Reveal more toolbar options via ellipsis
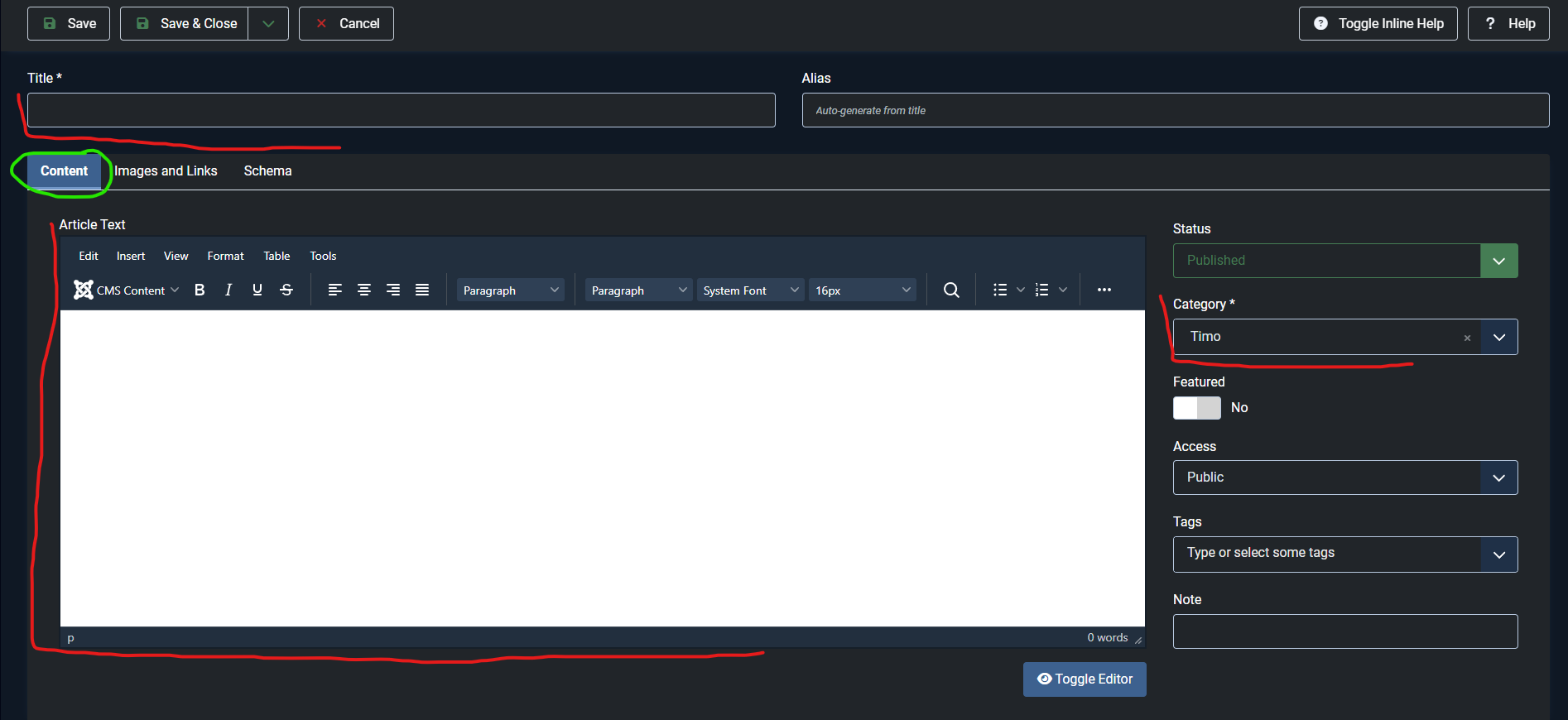 tap(1104, 290)
